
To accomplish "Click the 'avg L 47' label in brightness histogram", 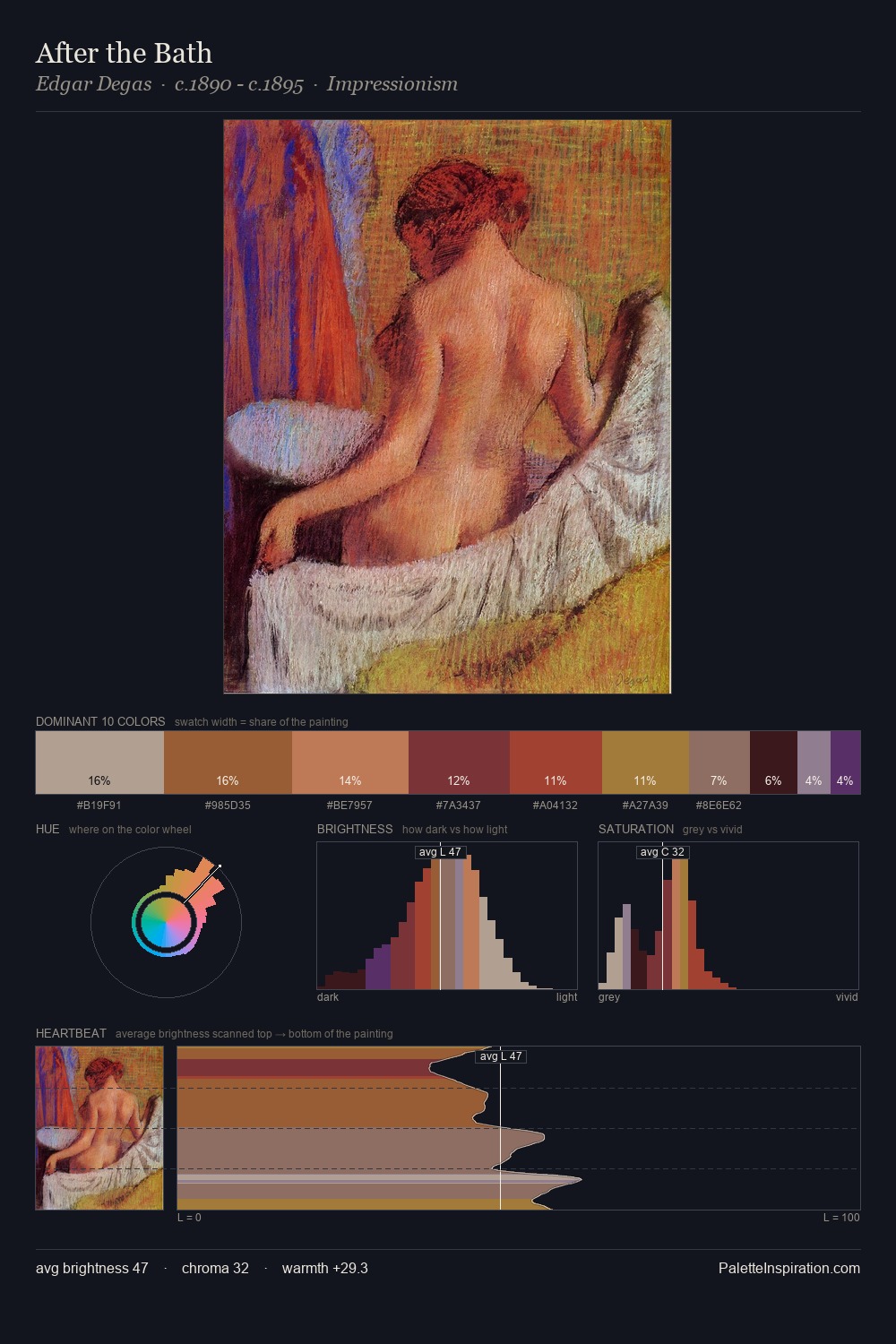I will click(440, 852).
